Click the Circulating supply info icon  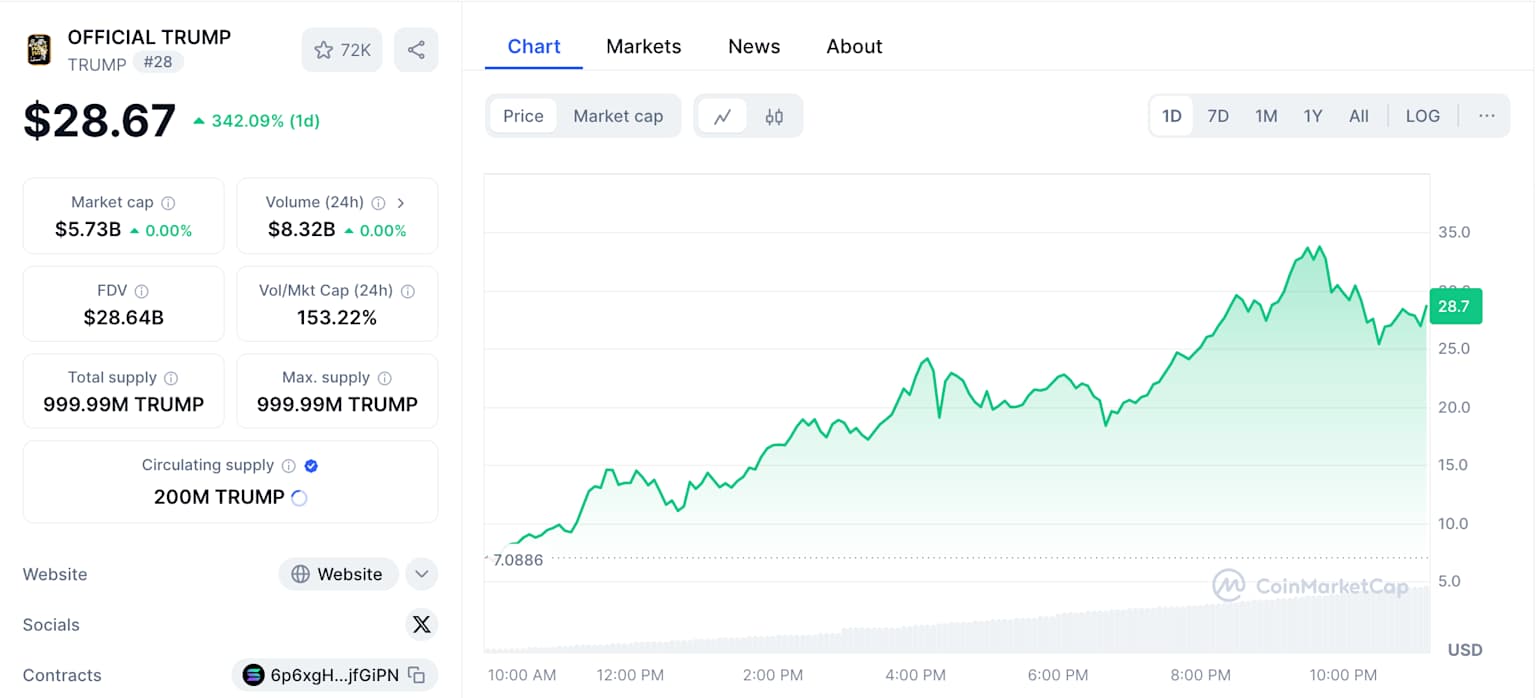pyautogui.click(x=289, y=466)
